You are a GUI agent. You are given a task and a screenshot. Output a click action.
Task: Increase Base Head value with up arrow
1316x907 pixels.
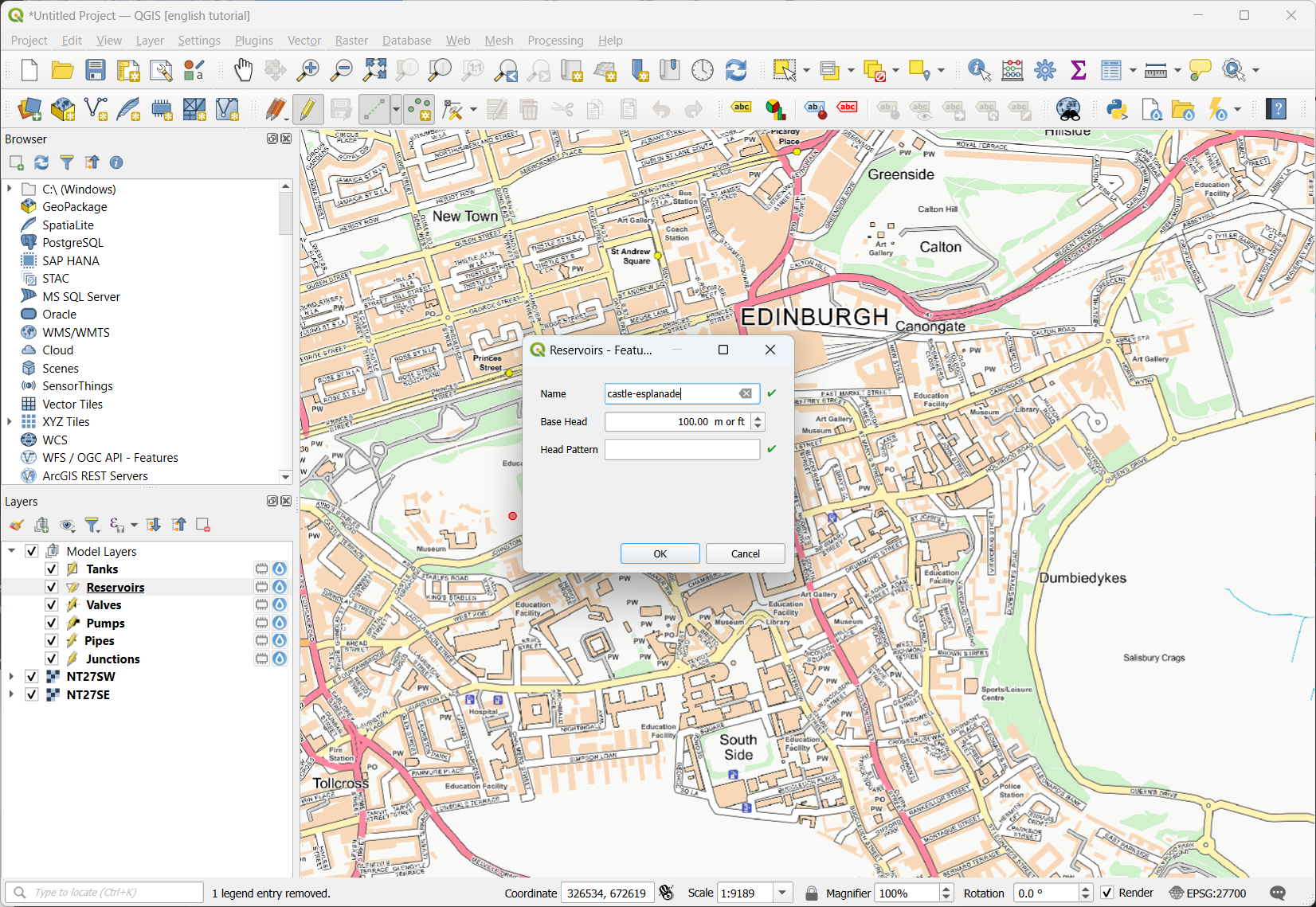[x=758, y=417]
